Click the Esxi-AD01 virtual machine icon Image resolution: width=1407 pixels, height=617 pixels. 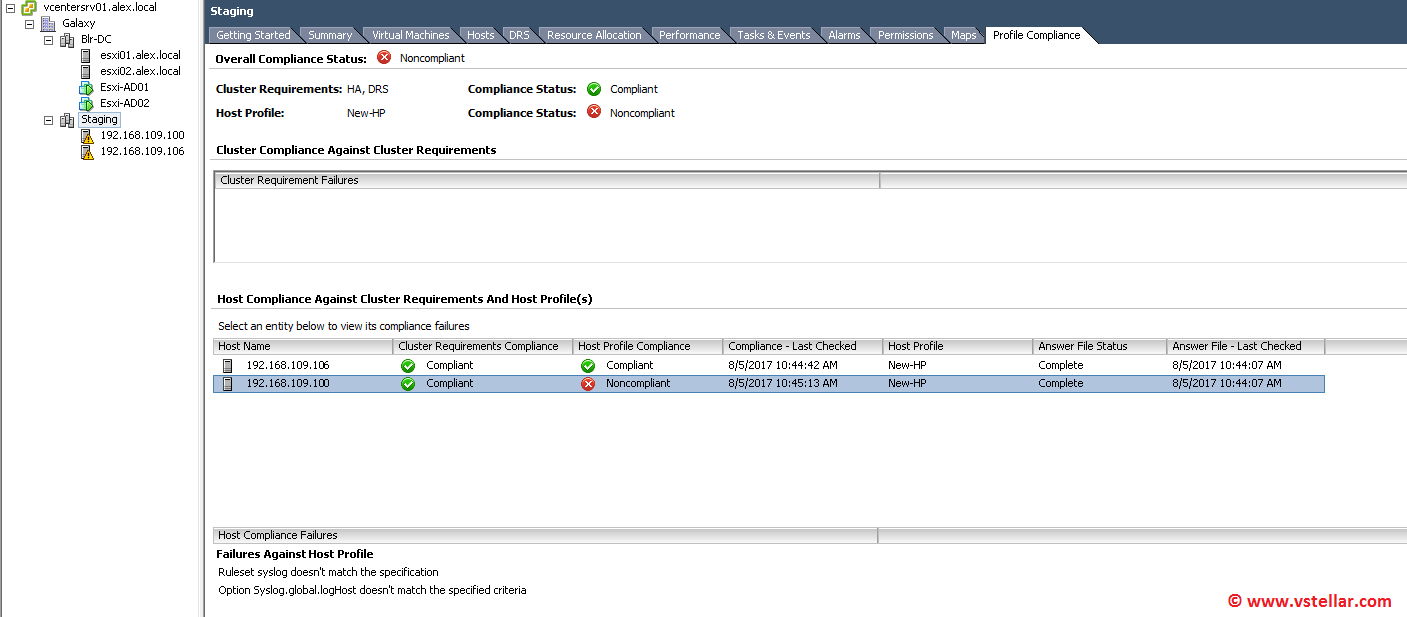click(x=85, y=87)
